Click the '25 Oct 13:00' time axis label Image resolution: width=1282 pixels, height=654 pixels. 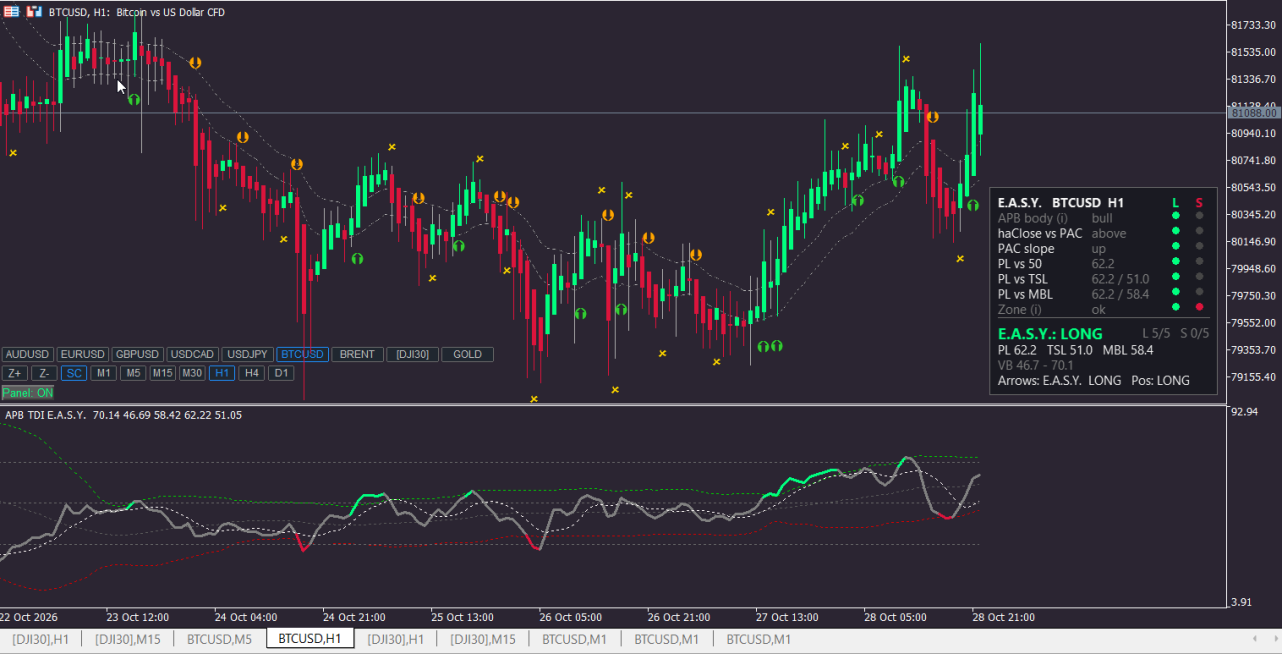click(x=464, y=617)
